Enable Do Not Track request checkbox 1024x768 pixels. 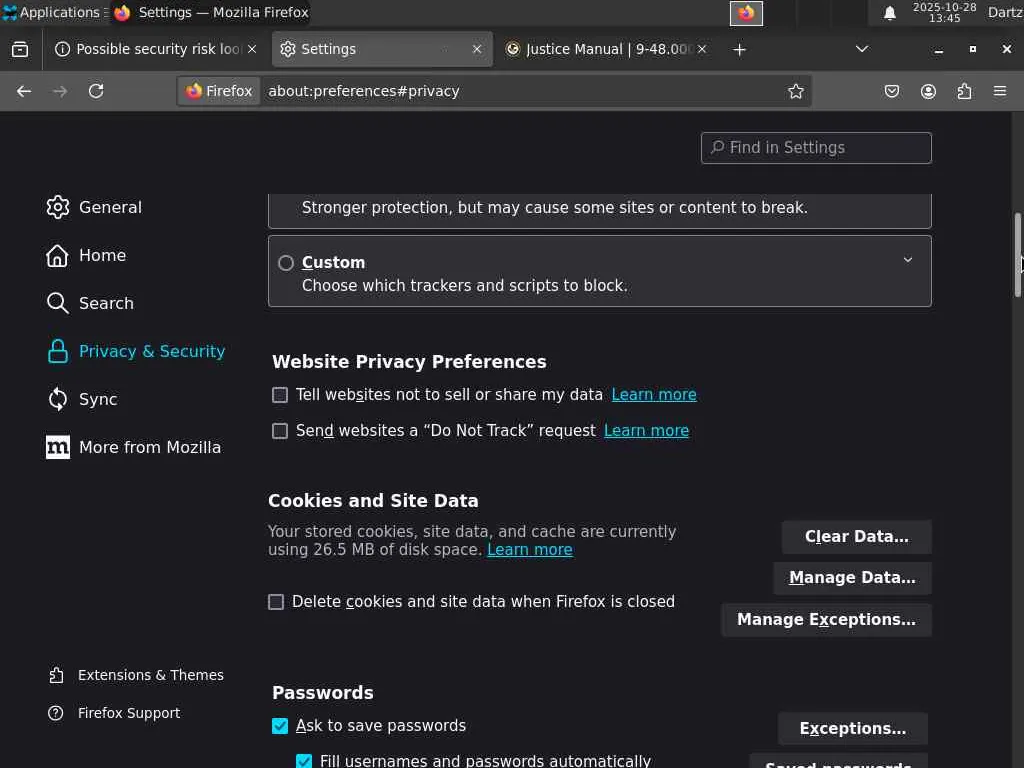(x=280, y=431)
